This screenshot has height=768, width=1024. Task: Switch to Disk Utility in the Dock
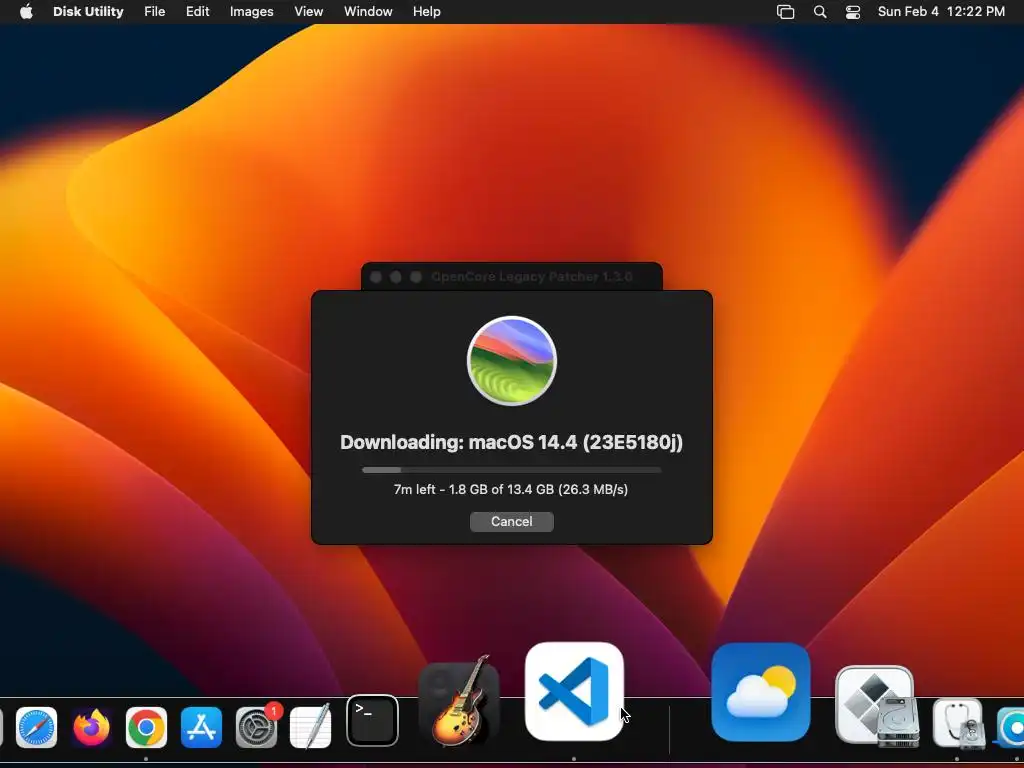958,723
